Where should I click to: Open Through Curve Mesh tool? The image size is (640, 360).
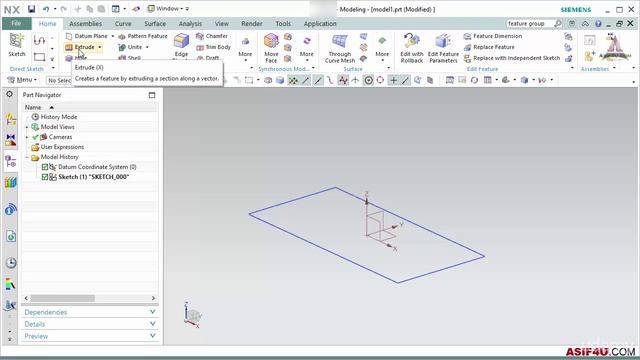coord(340,48)
